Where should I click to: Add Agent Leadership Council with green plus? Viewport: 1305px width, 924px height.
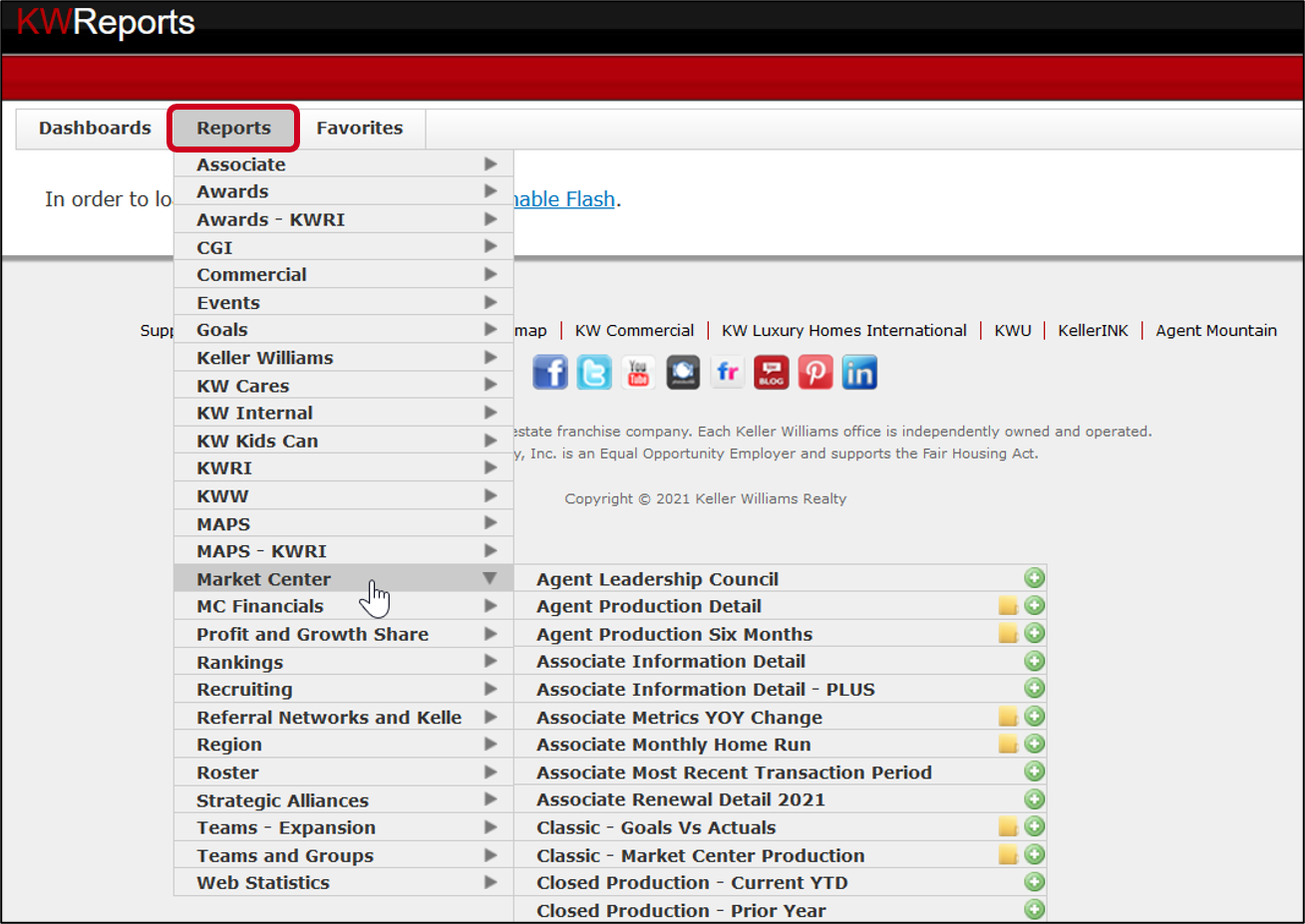[1035, 578]
